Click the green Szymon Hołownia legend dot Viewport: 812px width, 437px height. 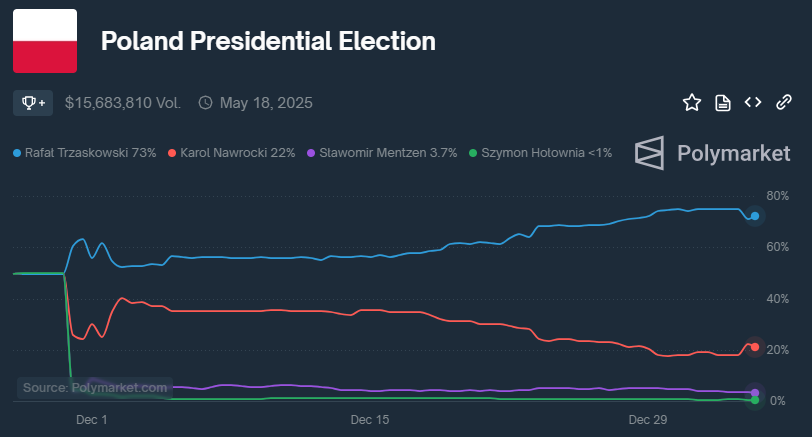[473, 153]
